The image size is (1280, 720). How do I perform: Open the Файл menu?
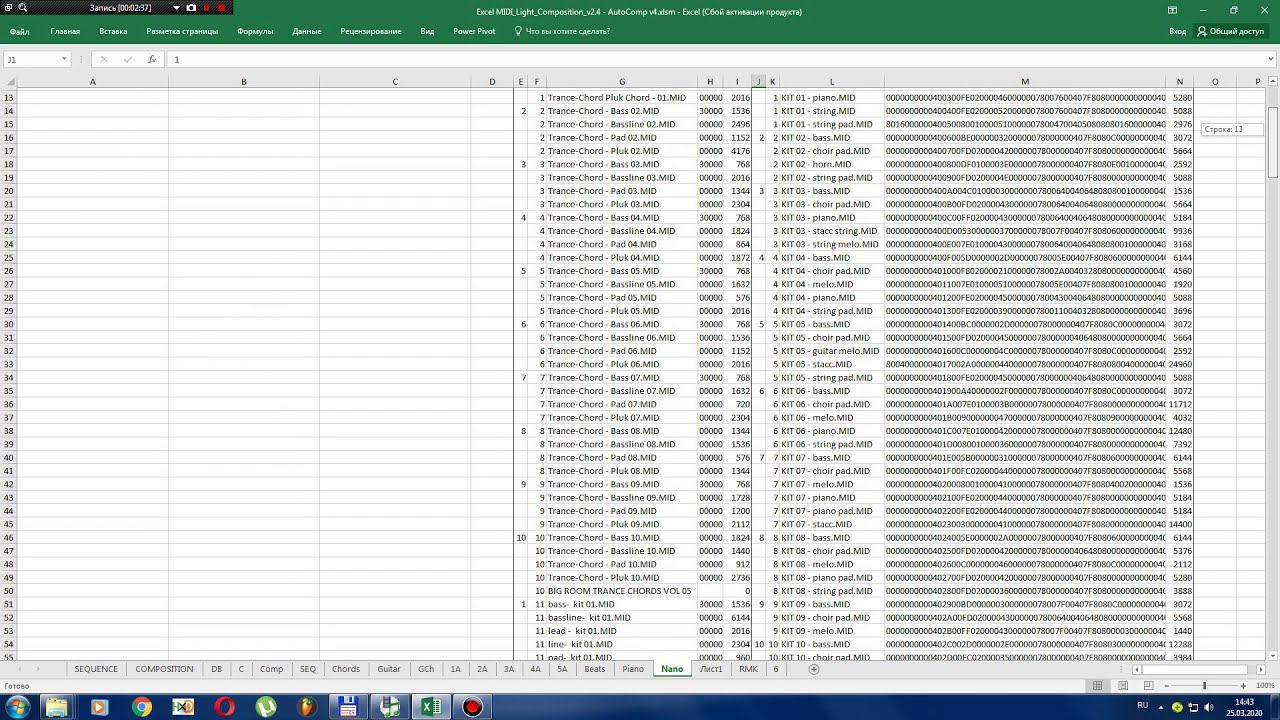coord(19,31)
